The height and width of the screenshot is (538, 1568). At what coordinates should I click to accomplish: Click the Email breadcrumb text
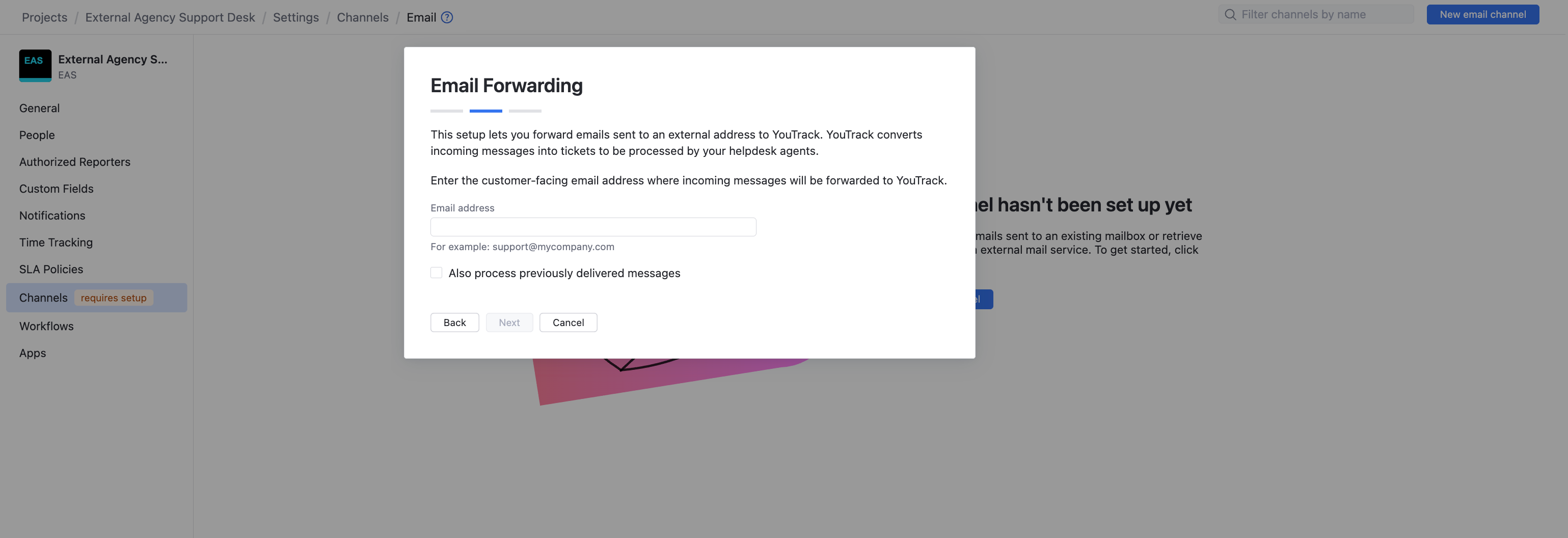(x=421, y=17)
